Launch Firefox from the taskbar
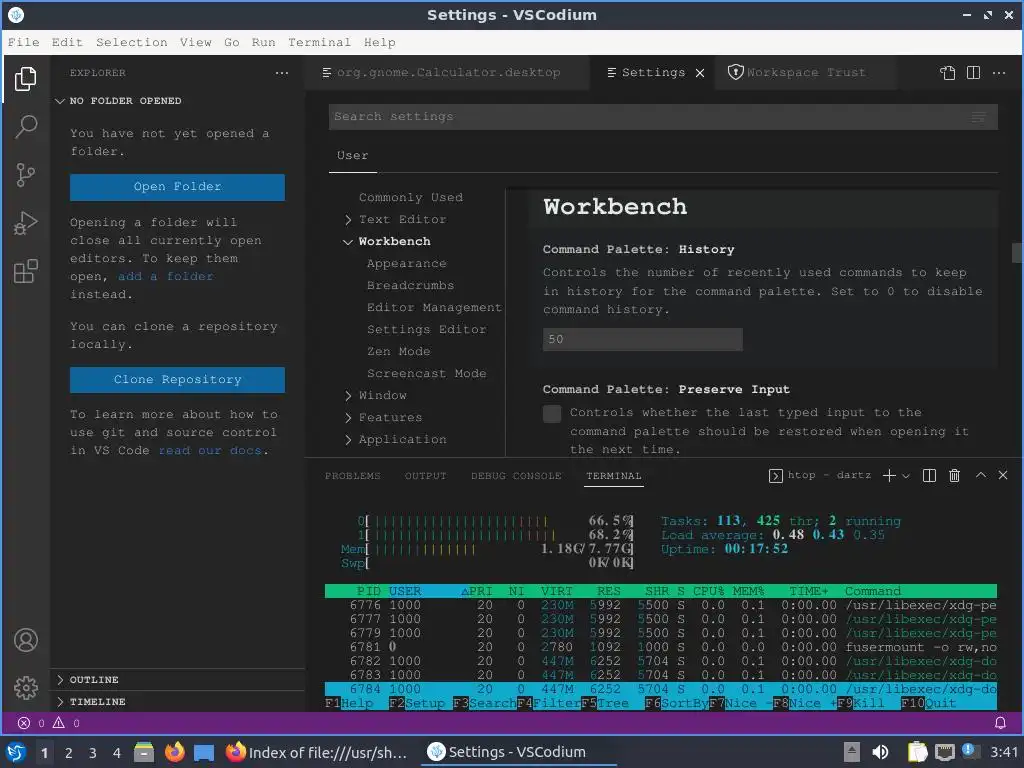The image size is (1024, 768). (x=174, y=752)
